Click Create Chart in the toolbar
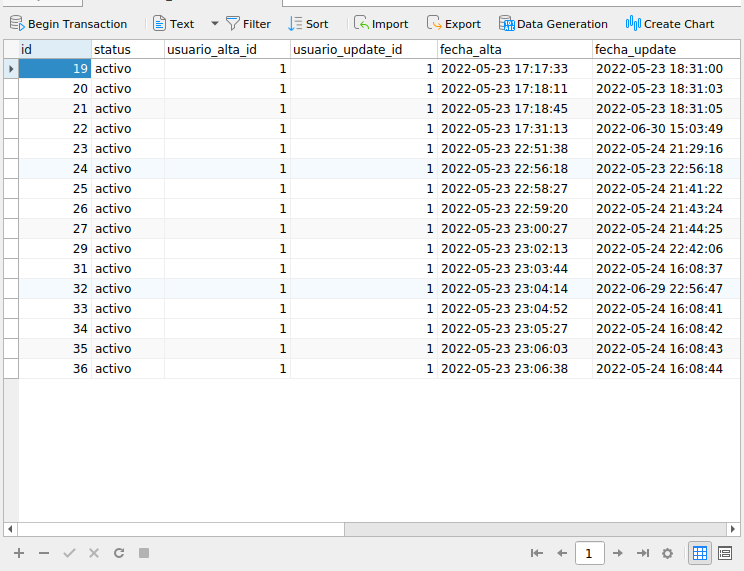Image resolution: width=744 pixels, height=571 pixels. pyautogui.click(x=670, y=24)
